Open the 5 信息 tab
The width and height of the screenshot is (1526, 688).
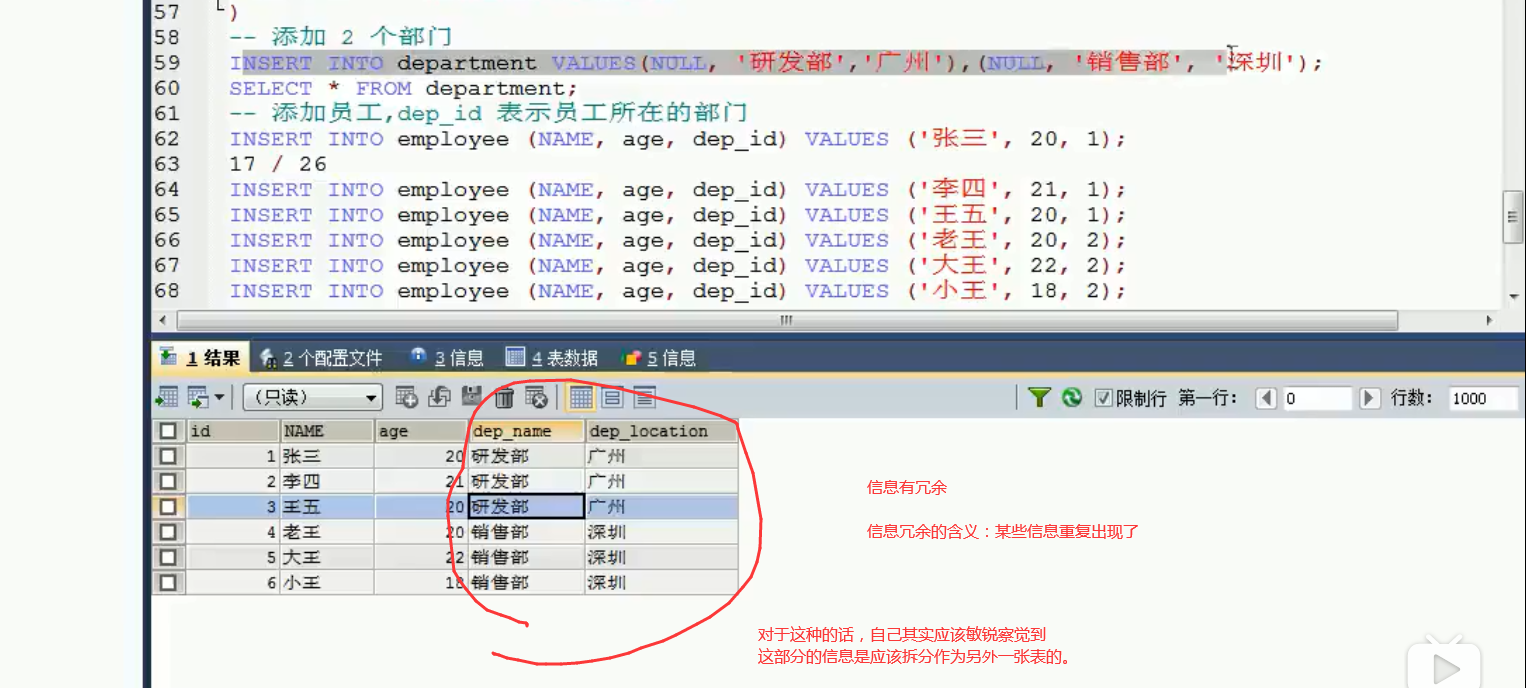tap(659, 358)
